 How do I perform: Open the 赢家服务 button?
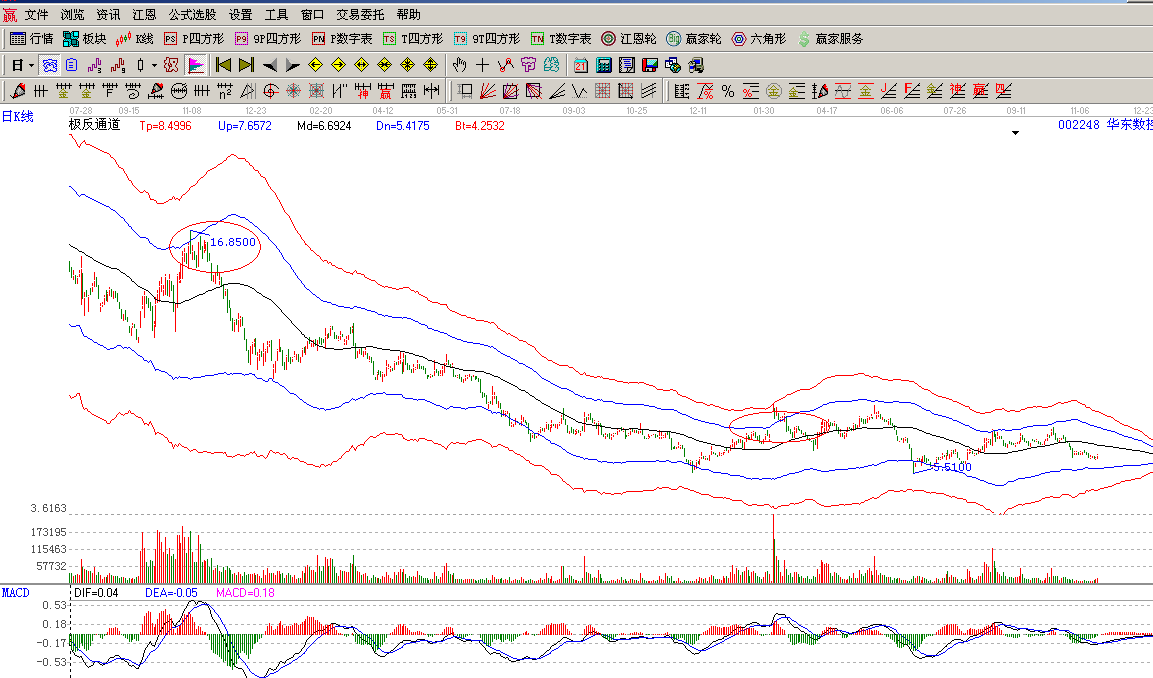(830, 39)
